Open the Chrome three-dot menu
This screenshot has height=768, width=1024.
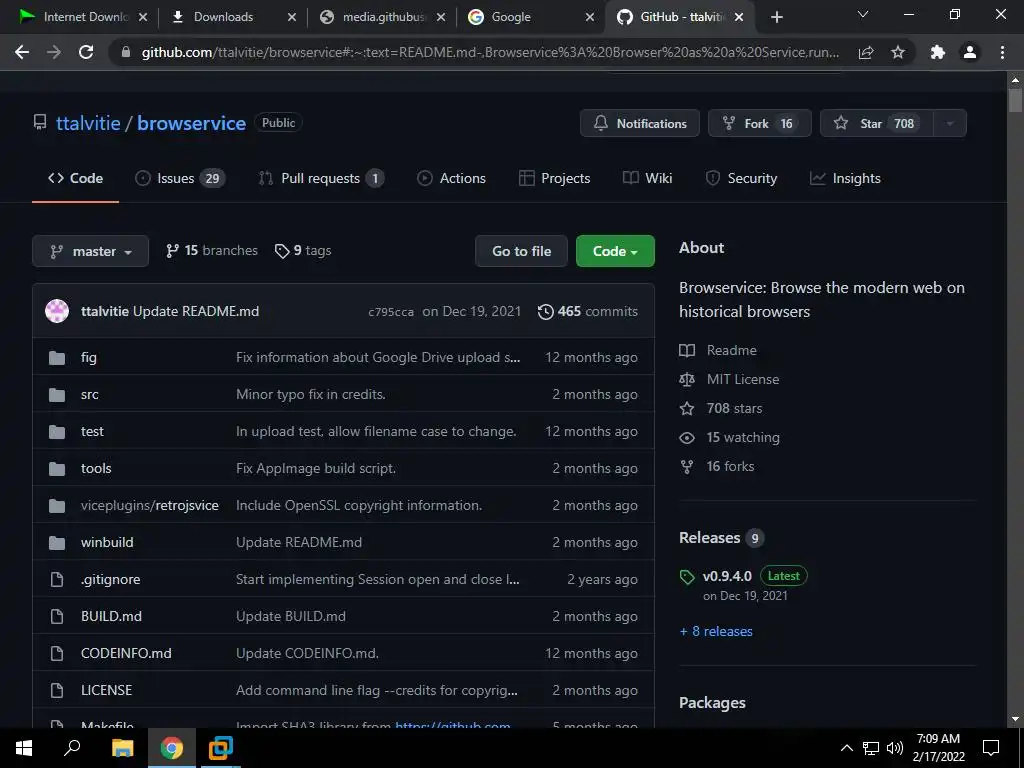coord(1002,52)
